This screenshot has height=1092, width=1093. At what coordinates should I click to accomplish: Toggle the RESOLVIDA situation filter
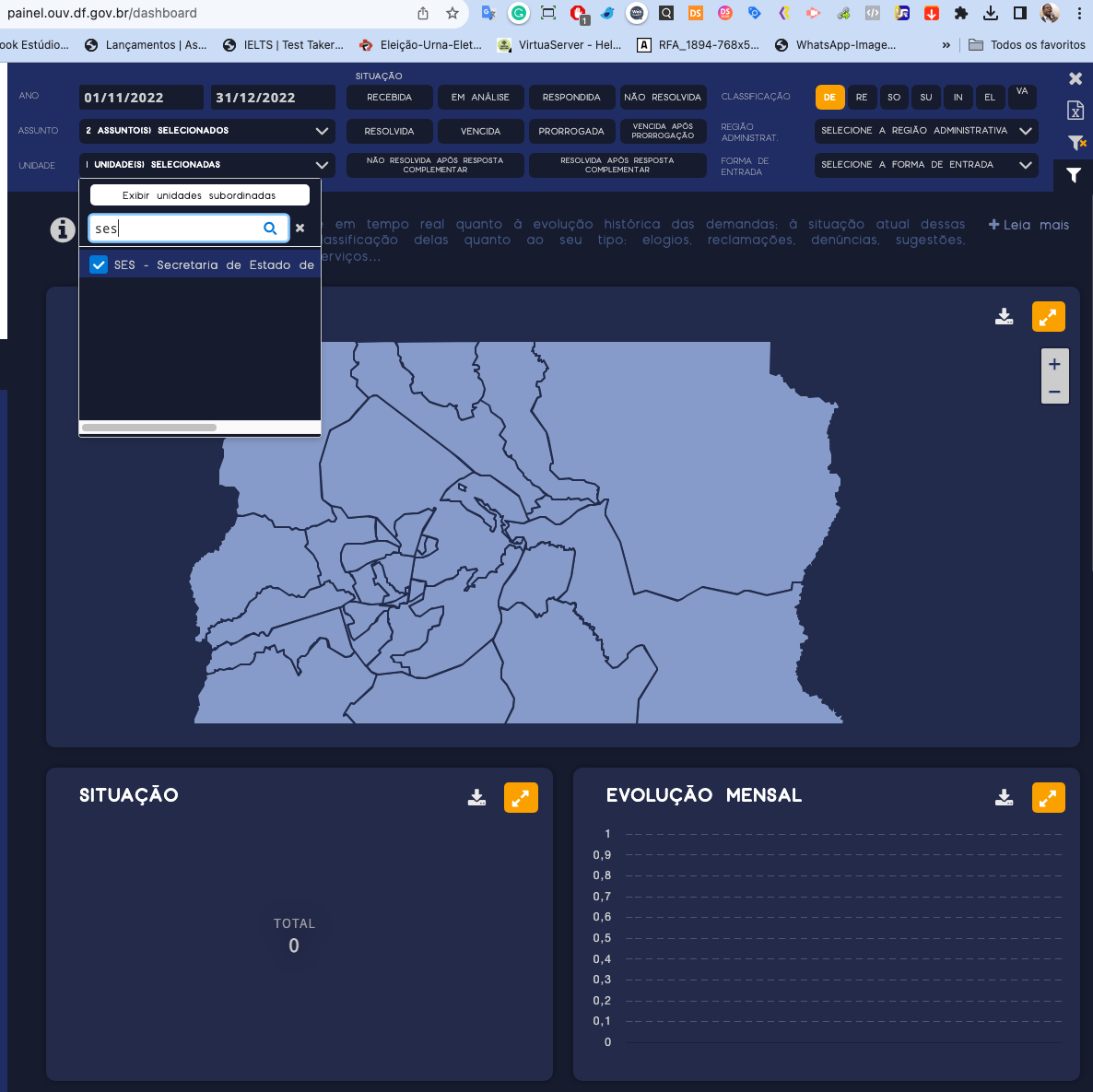389,131
